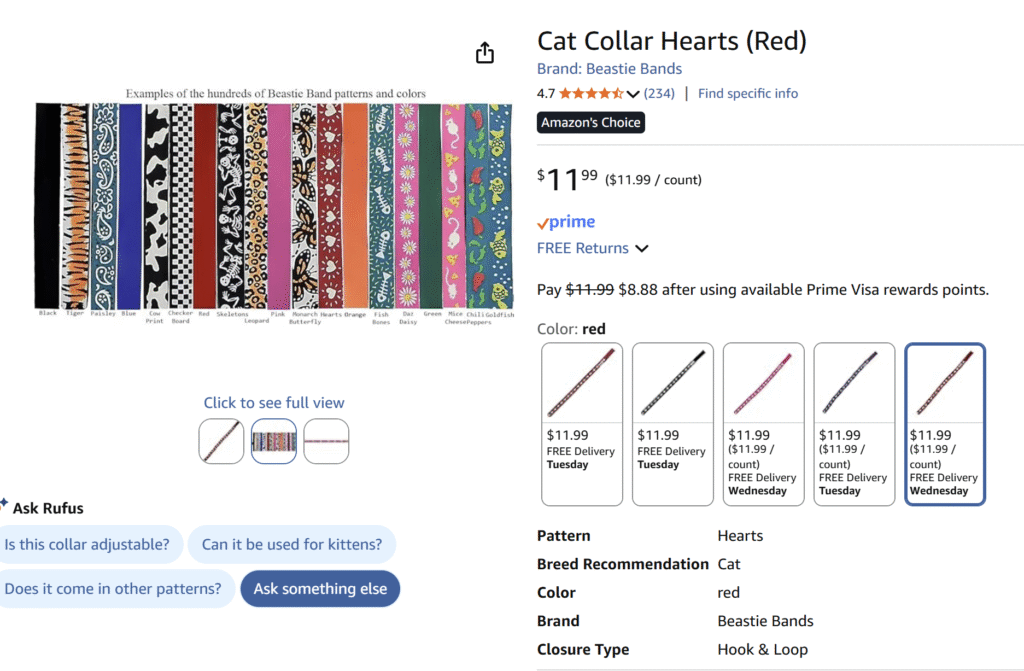The width and height of the screenshot is (1024, 671).
Task: Click the Amazon's Choice badge
Action: click(x=591, y=123)
